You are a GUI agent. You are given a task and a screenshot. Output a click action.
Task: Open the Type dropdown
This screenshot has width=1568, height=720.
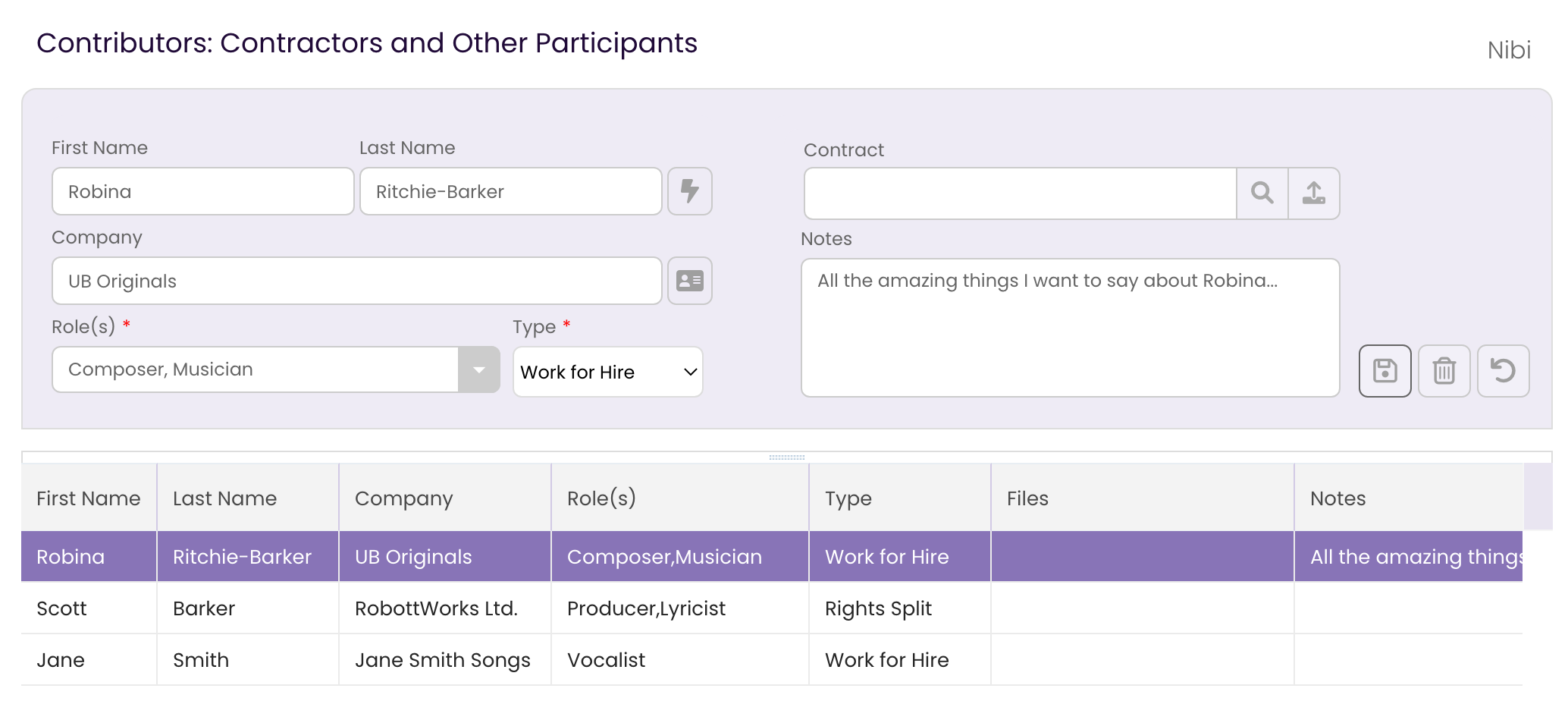point(607,372)
